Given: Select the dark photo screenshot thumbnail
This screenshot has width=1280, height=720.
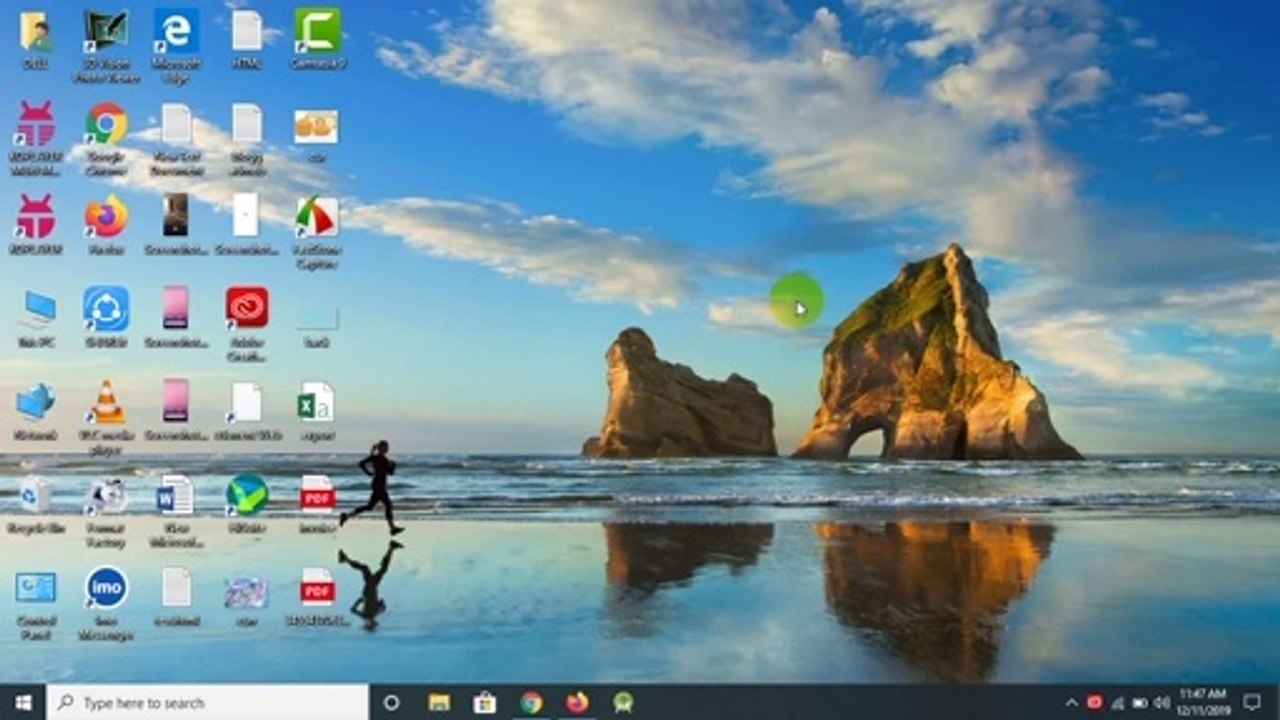Looking at the screenshot, I should (x=176, y=215).
